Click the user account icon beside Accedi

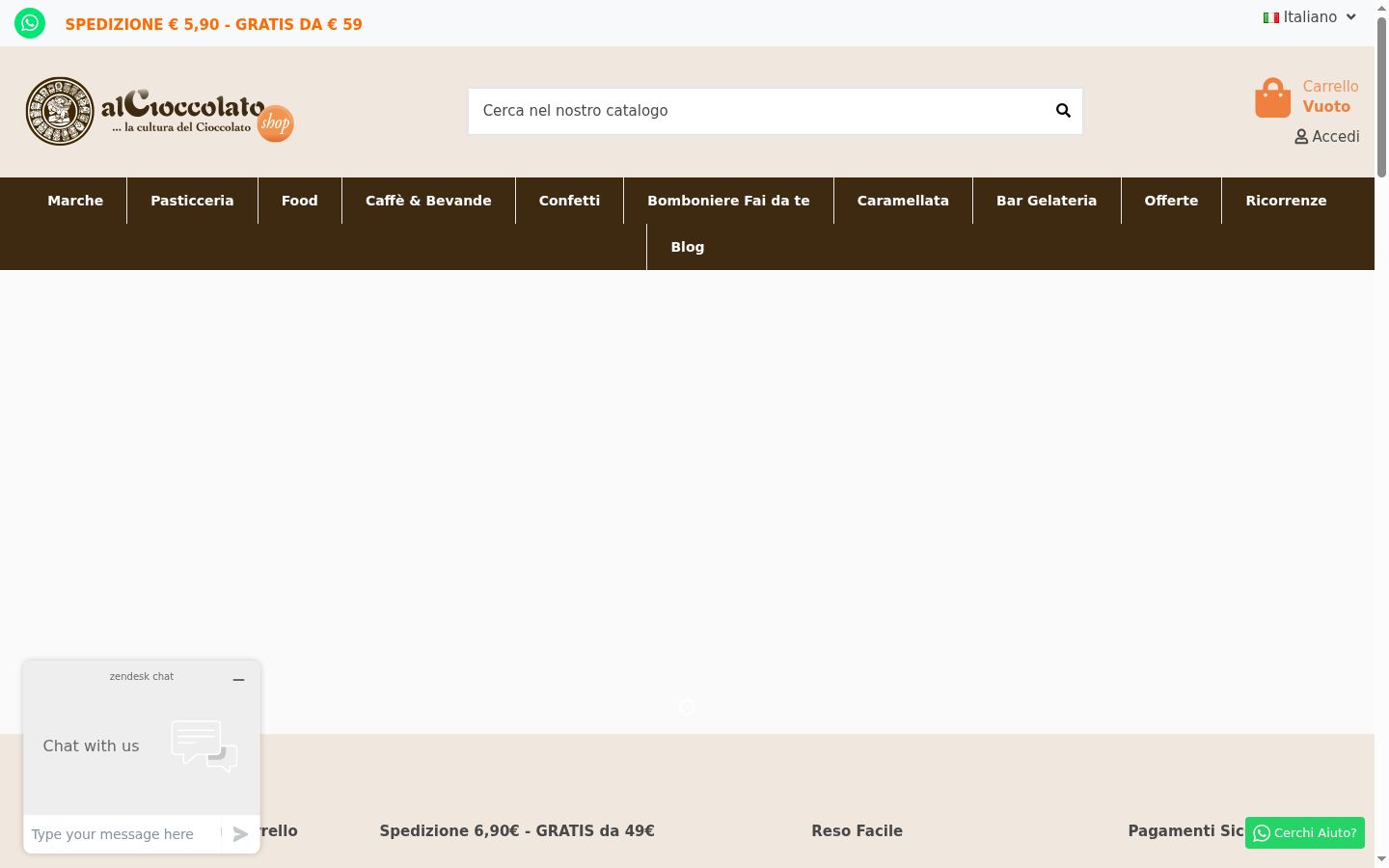(1301, 137)
